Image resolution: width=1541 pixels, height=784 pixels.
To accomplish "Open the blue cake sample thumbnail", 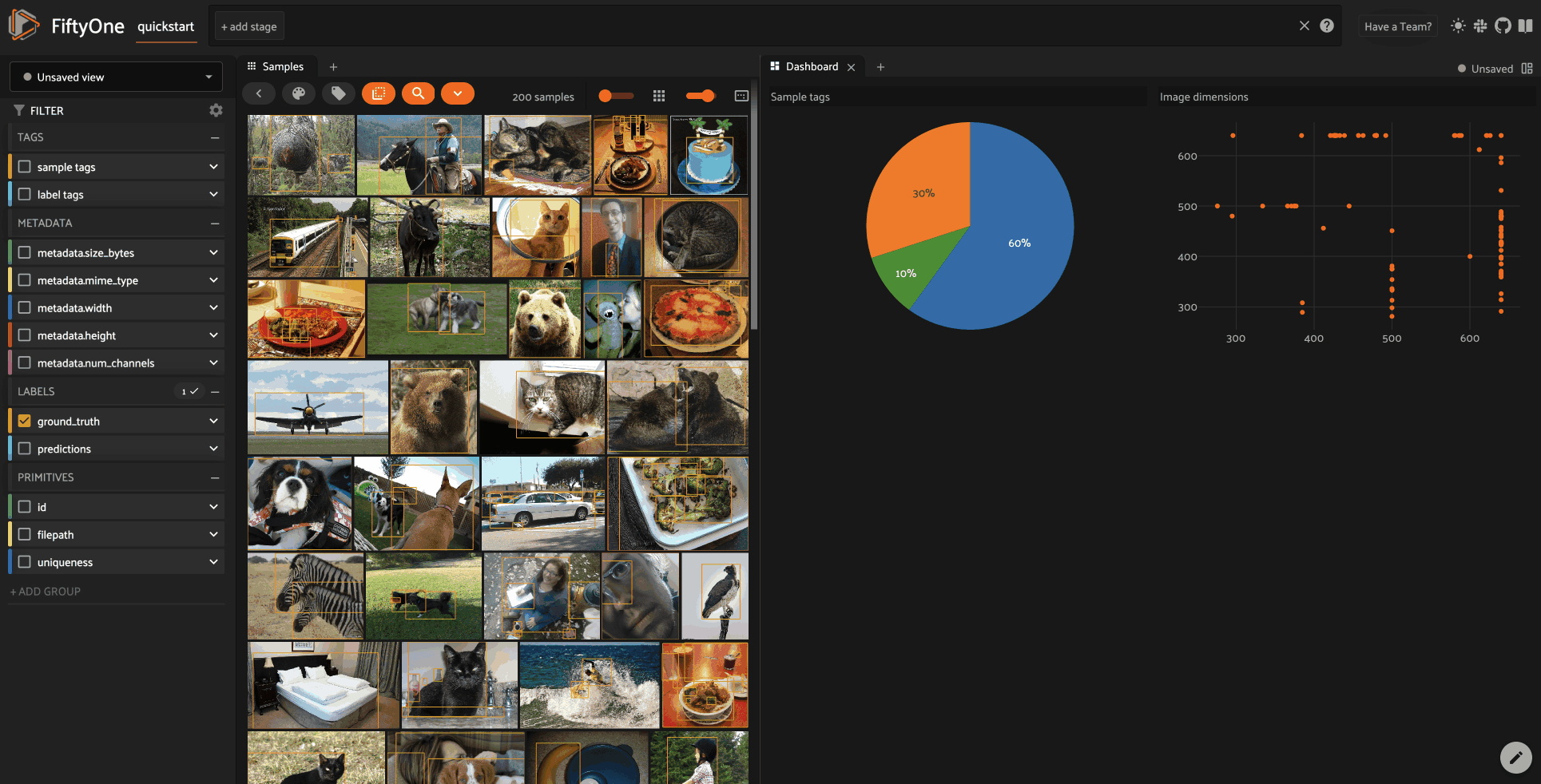I will tap(709, 155).
